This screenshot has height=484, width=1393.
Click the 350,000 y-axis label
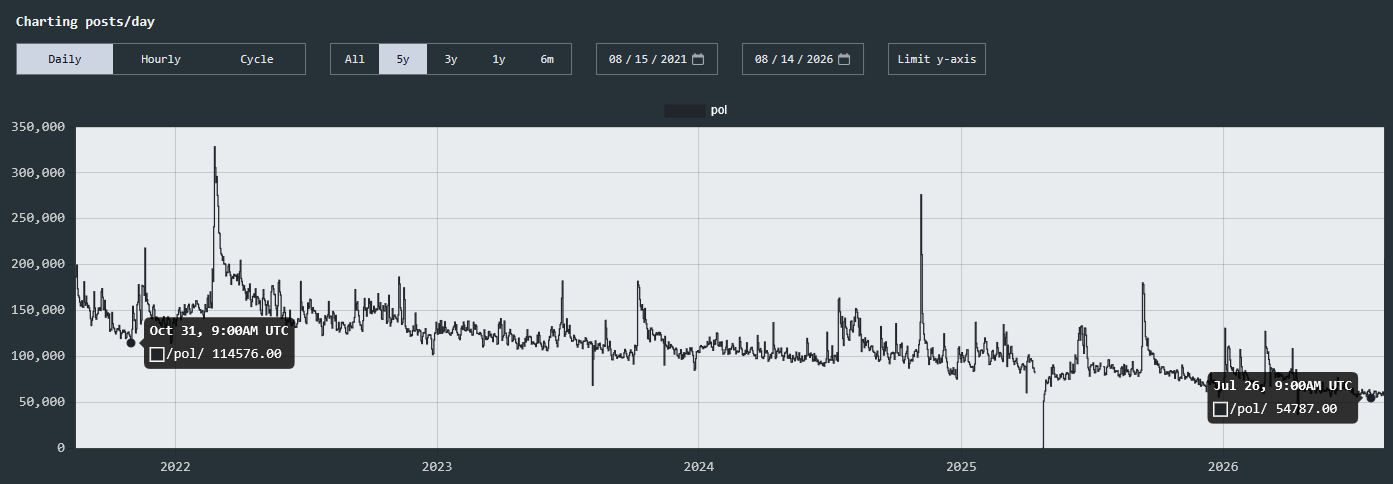[x=37, y=127]
